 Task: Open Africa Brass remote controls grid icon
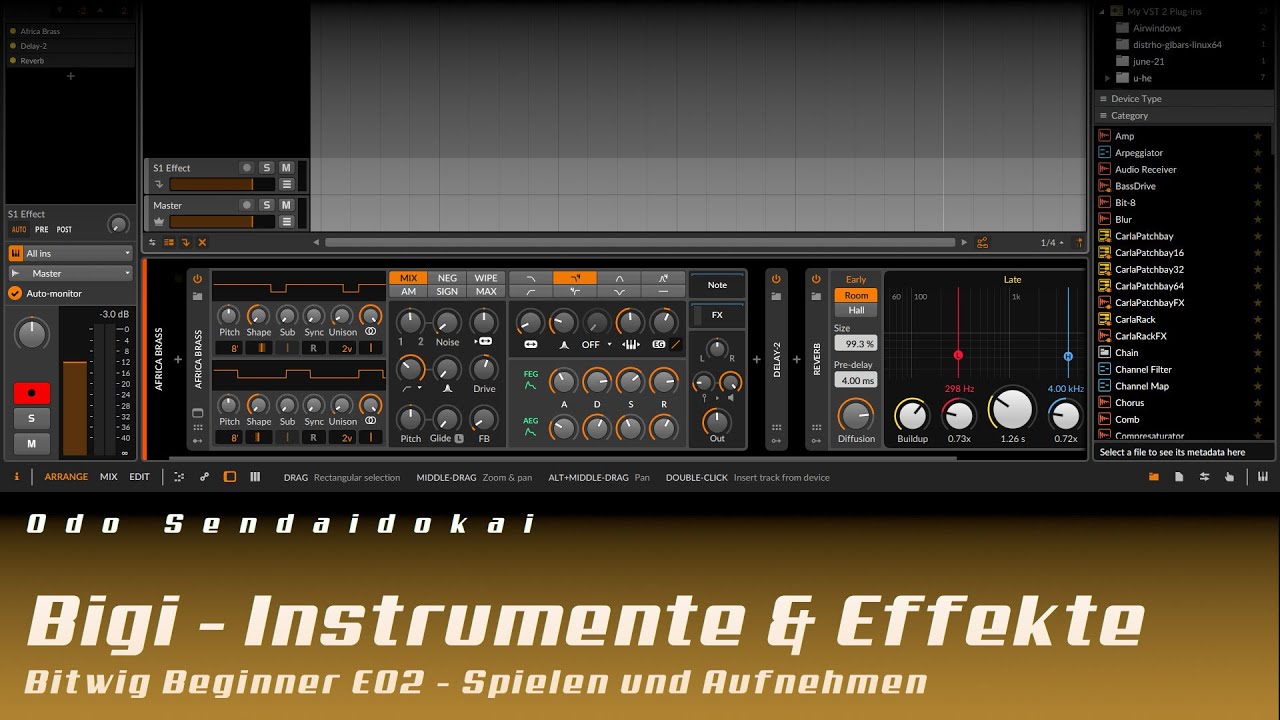click(x=197, y=427)
